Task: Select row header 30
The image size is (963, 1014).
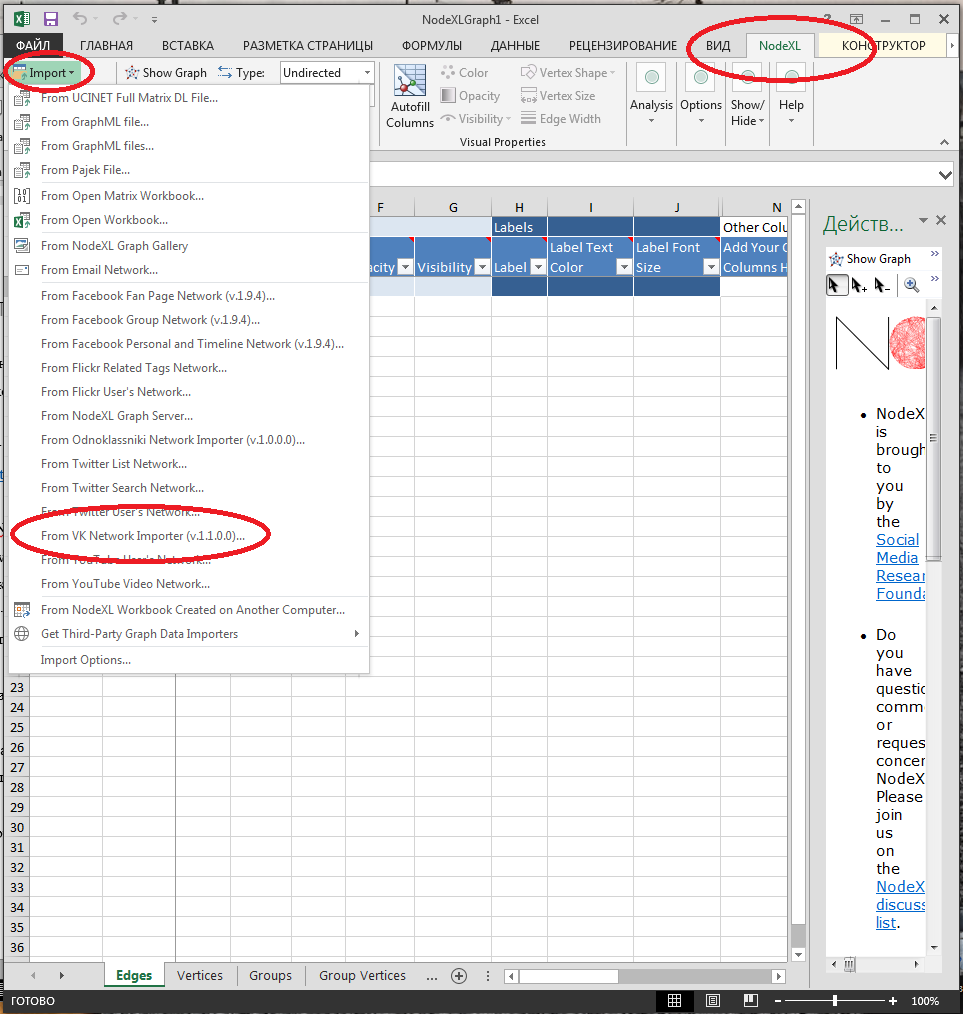Action: point(17,827)
